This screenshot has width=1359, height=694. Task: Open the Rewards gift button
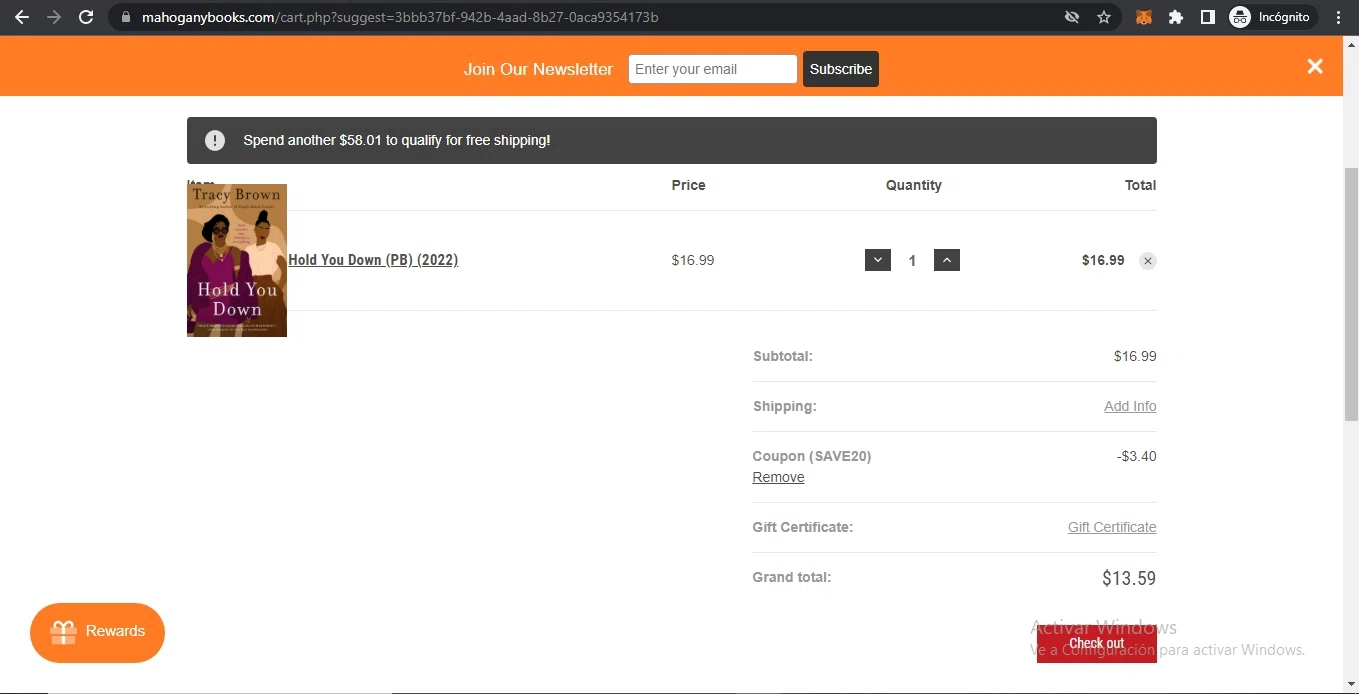click(97, 632)
